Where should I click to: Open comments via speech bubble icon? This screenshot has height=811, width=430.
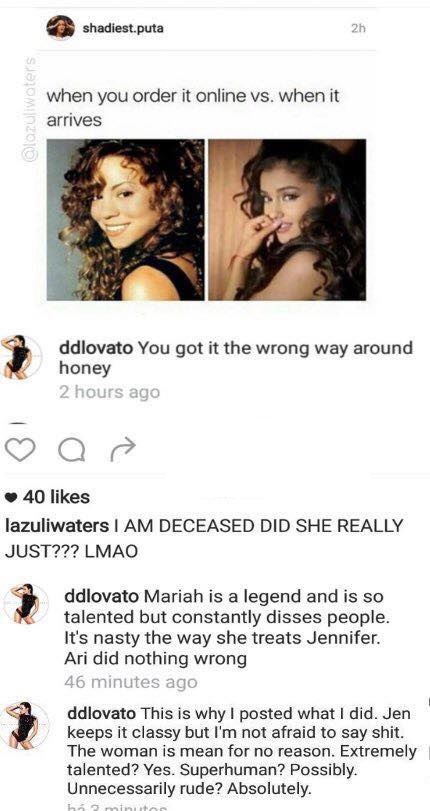point(71,450)
